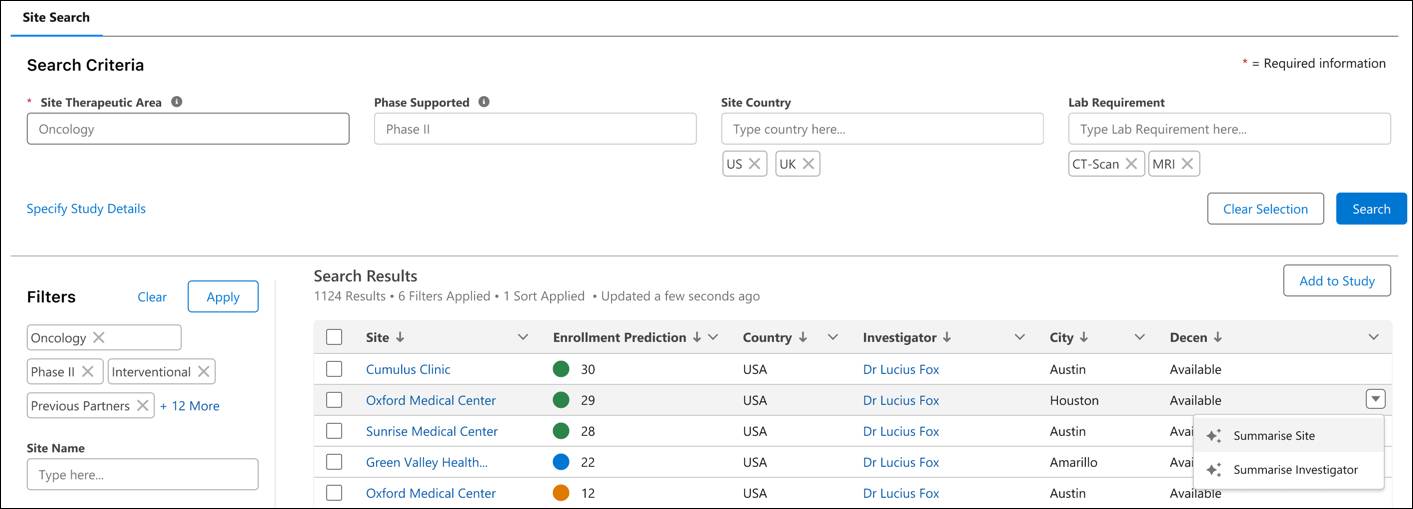Viewport: 1413px width, 509px height.
Task: Click the Search button
Action: 1371,209
